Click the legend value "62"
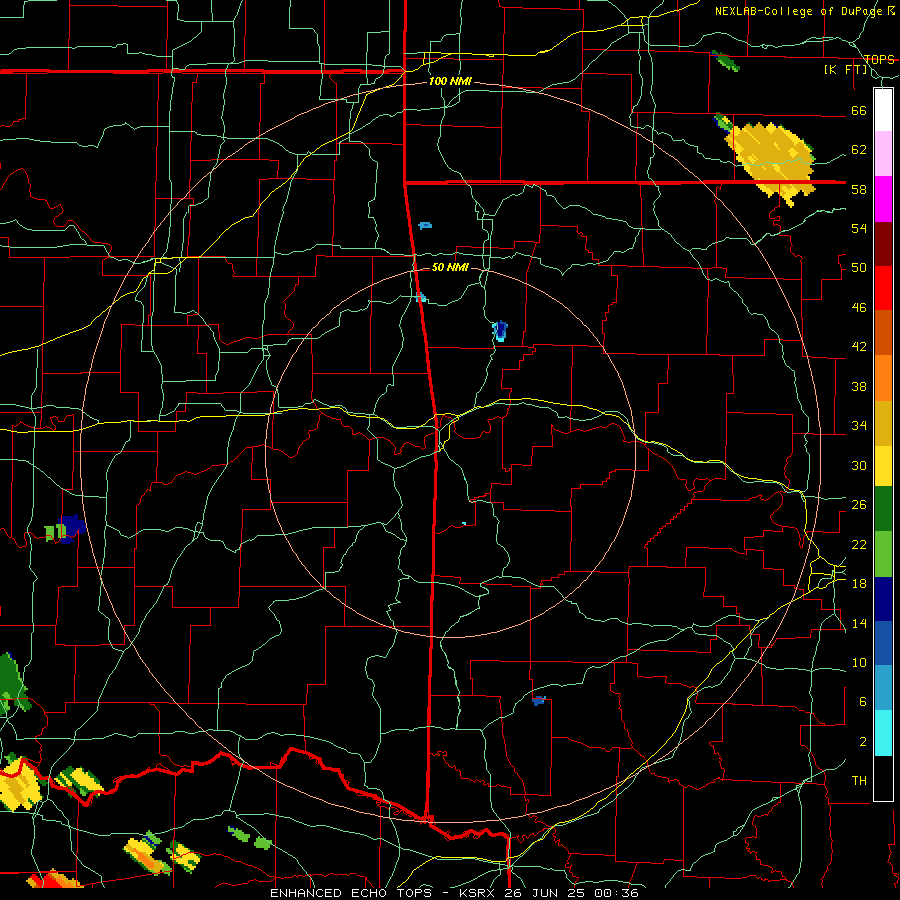This screenshot has width=900, height=900. tap(859, 150)
